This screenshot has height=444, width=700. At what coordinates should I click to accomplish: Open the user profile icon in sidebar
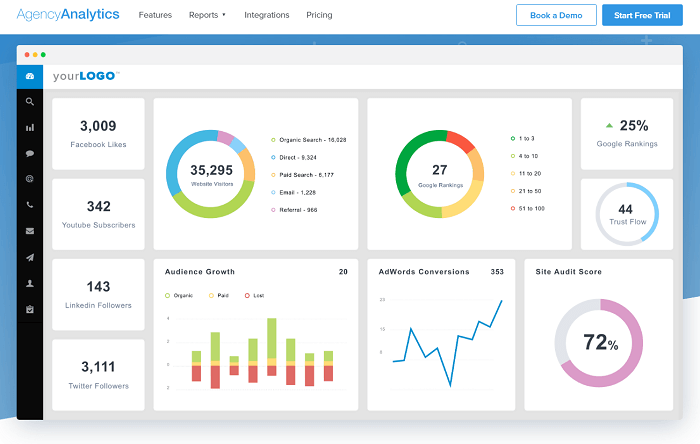click(x=30, y=283)
